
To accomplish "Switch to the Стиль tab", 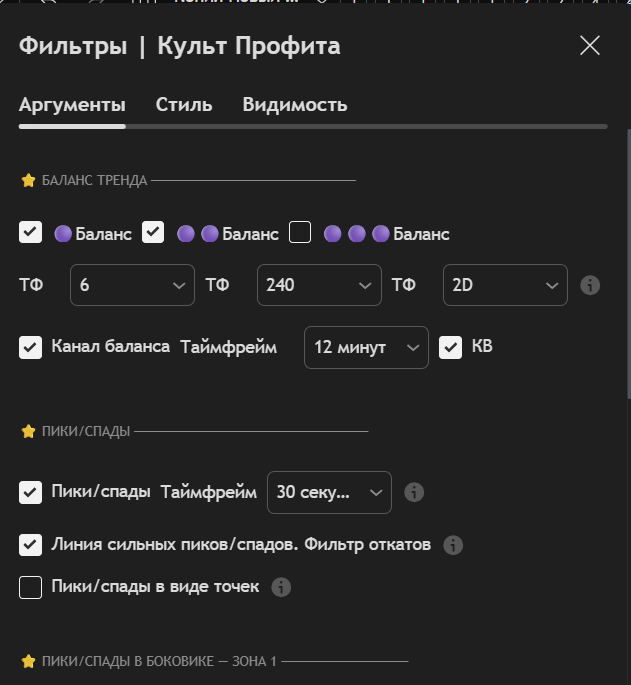I will (184, 104).
